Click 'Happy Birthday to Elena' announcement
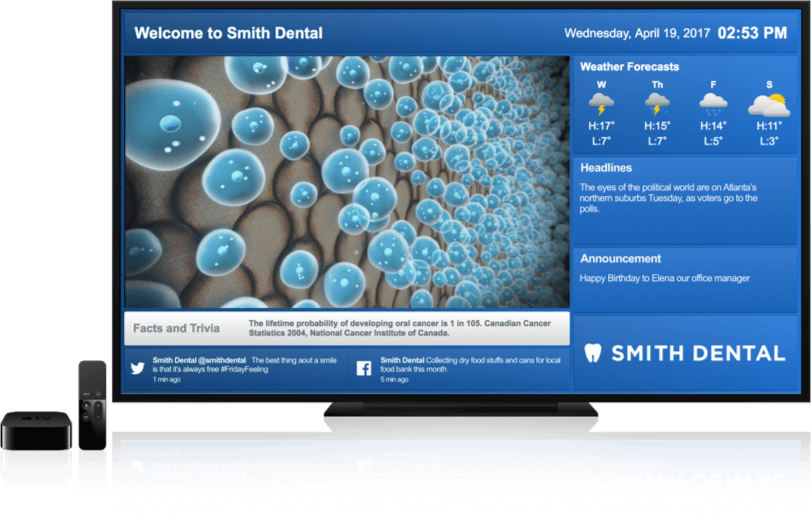Viewport: 811px width, 515px height. click(x=664, y=278)
